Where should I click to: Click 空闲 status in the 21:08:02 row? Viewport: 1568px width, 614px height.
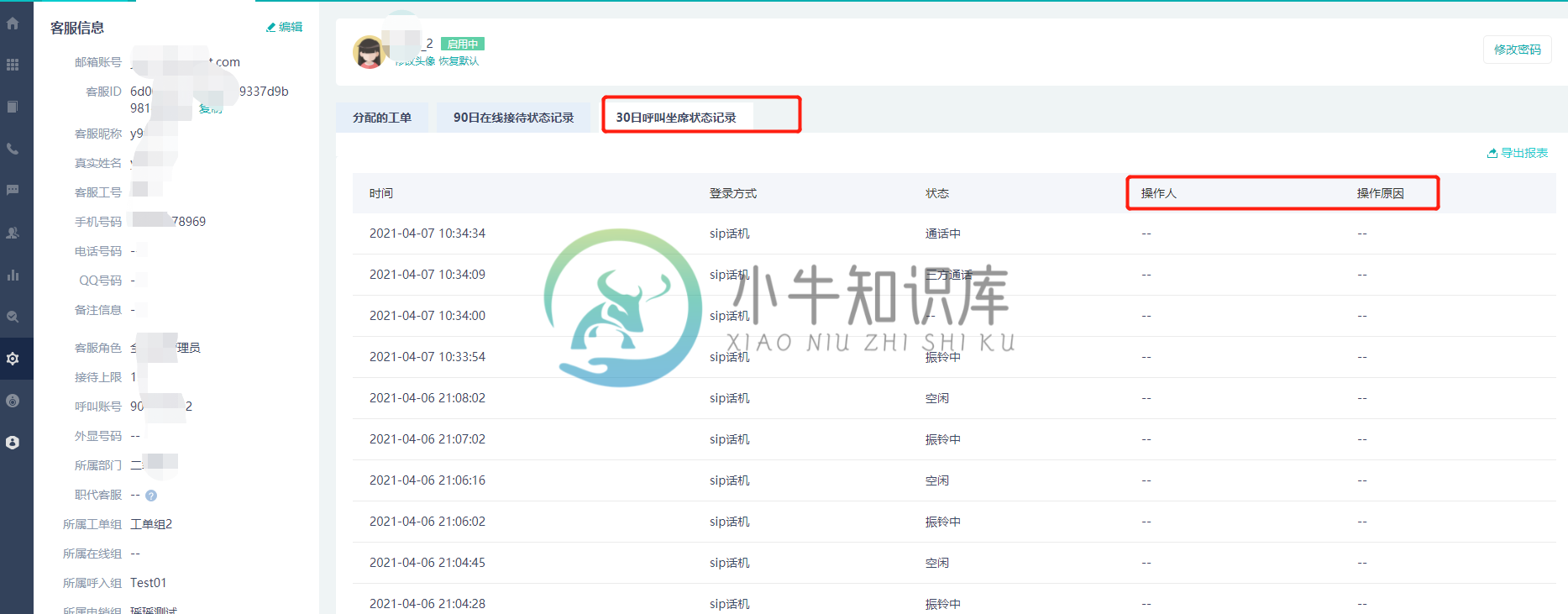(x=937, y=398)
